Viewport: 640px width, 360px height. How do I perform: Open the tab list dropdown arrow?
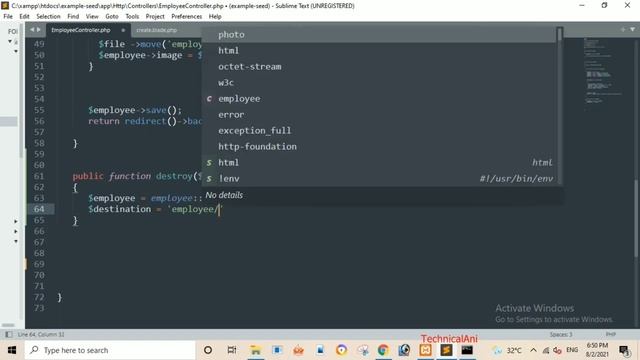(632, 29)
